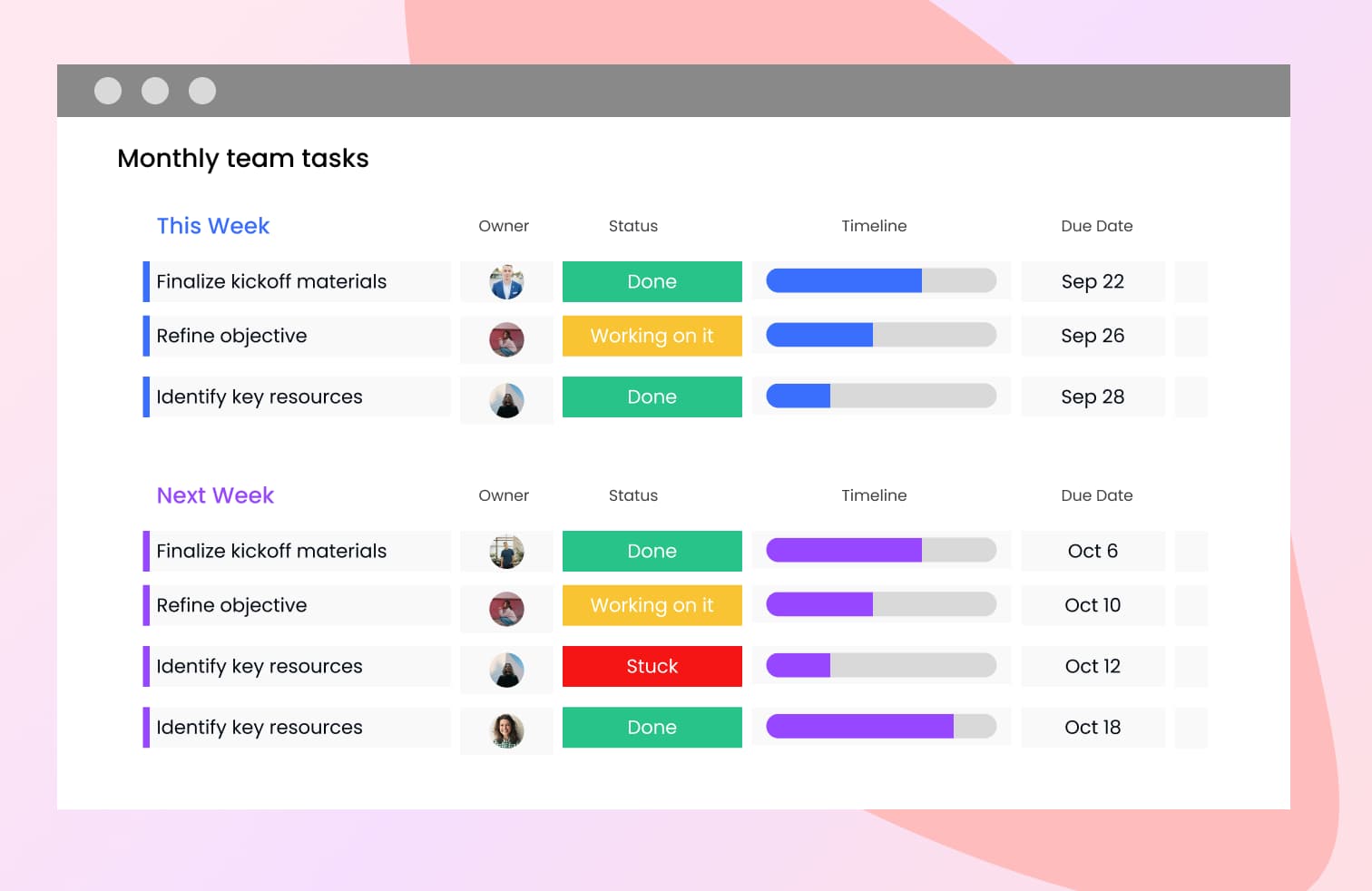Select owner avatar beside the Stuck status
Image resolution: width=1372 pixels, height=891 pixels.
tap(506, 670)
